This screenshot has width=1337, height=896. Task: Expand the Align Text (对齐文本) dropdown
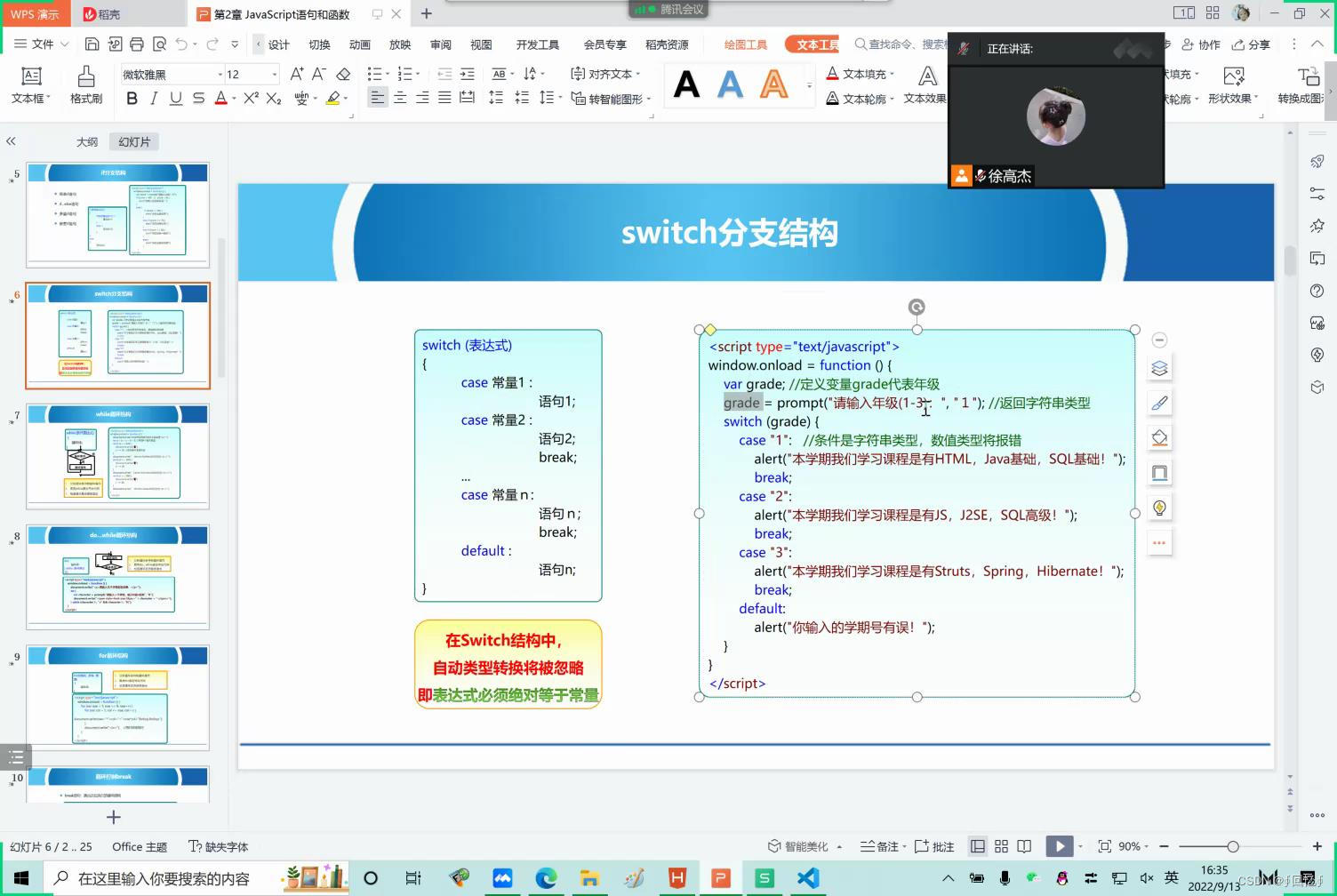pyautogui.click(x=638, y=74)
